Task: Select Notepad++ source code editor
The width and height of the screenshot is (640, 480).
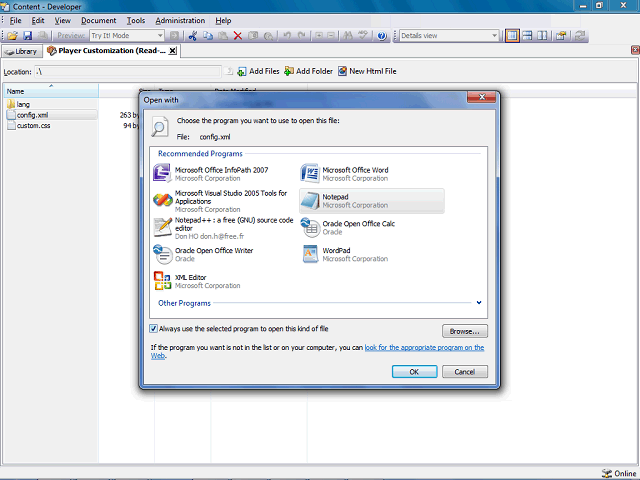Action: (x=223, y=228)
